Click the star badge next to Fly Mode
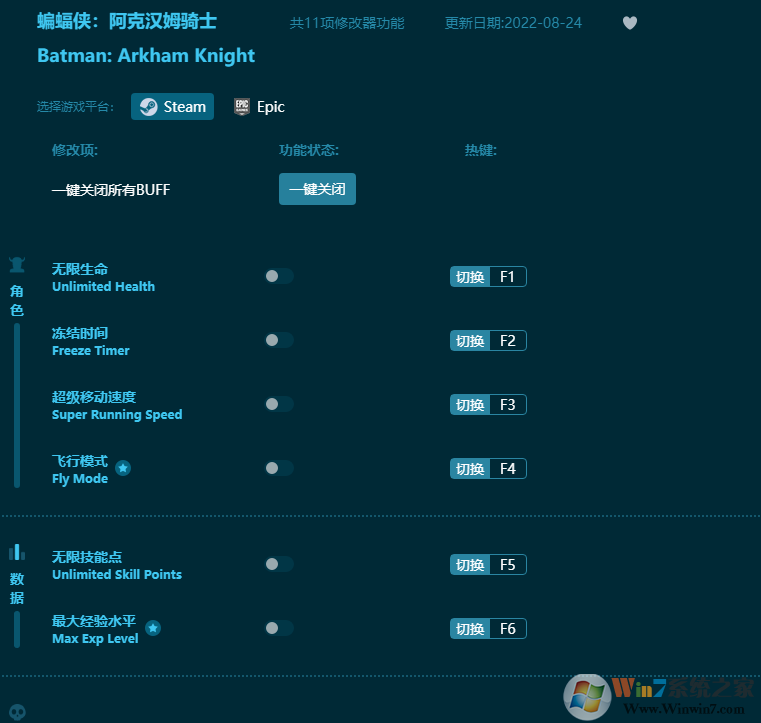Image resolution: width=761 pixels, height=723 pixels. point(123,468)
